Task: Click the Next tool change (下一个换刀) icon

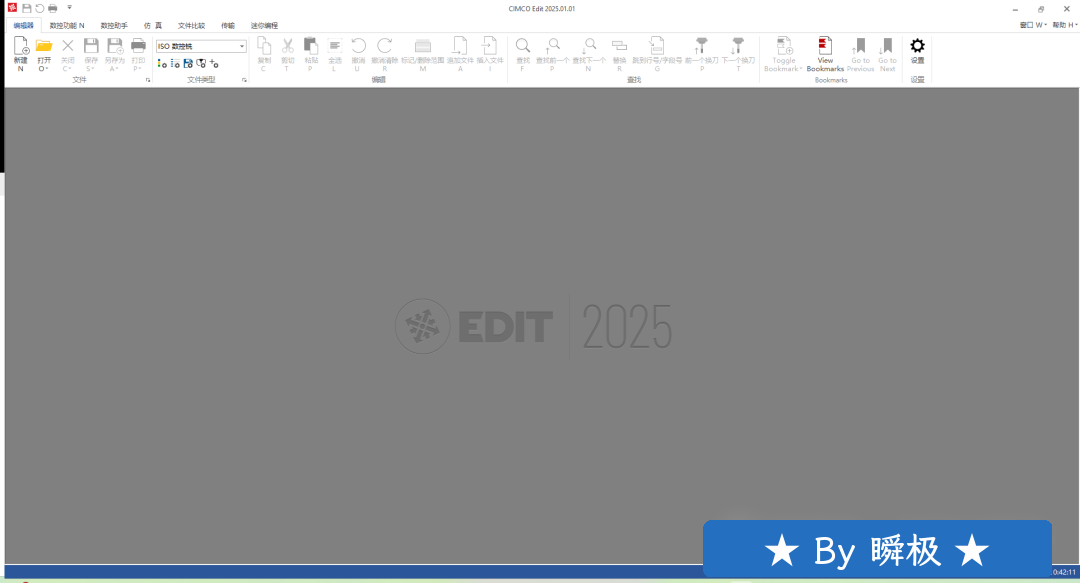Action: 738,47
